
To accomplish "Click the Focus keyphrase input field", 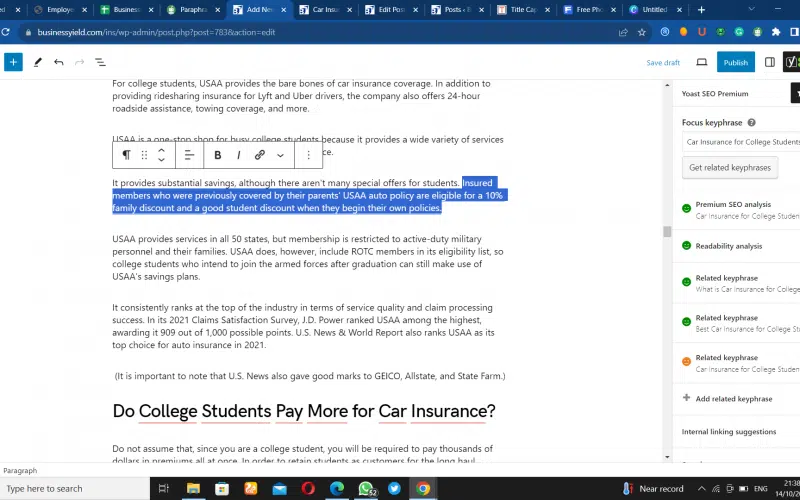I will [740, 142].
